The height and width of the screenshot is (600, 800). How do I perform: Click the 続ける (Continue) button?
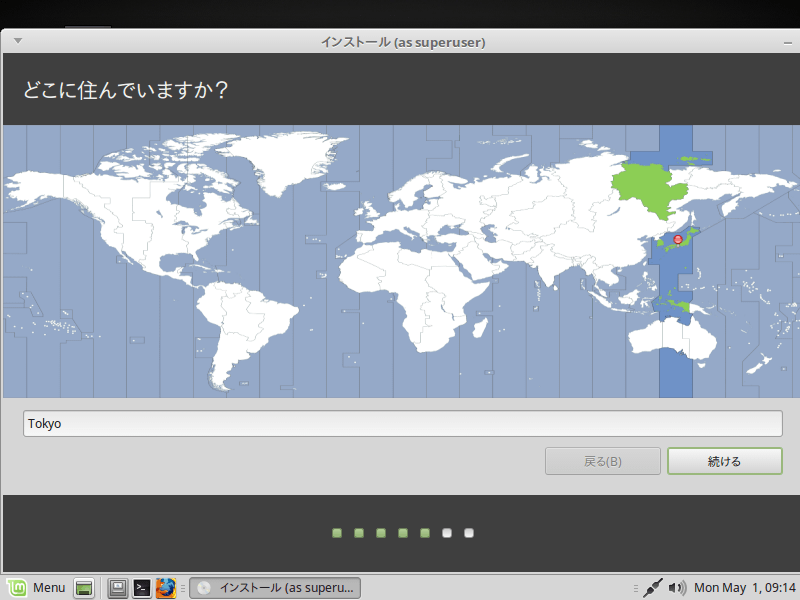point(724,461)
